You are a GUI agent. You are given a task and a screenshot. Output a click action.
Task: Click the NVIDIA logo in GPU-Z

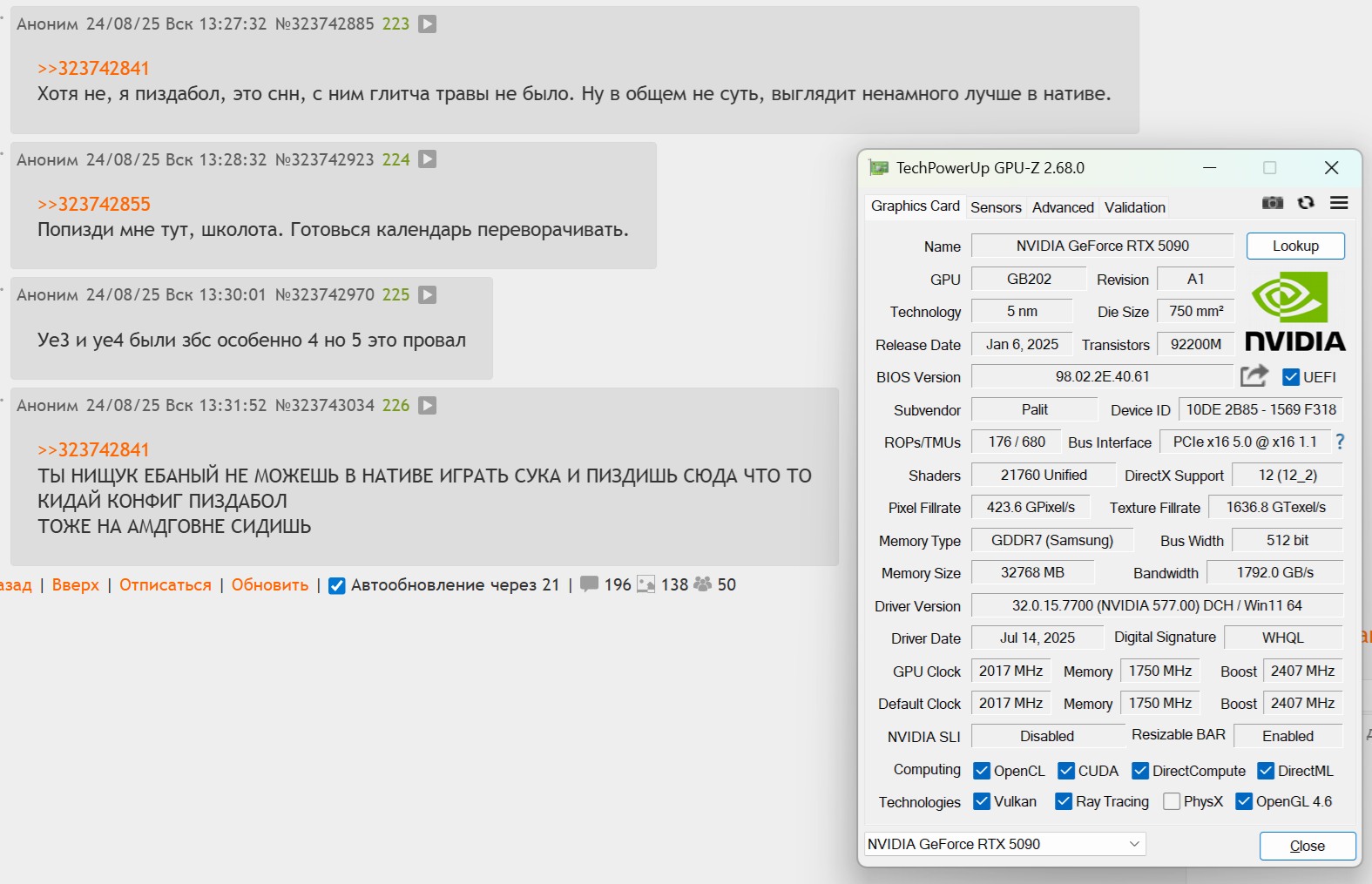coord(1295,312)
